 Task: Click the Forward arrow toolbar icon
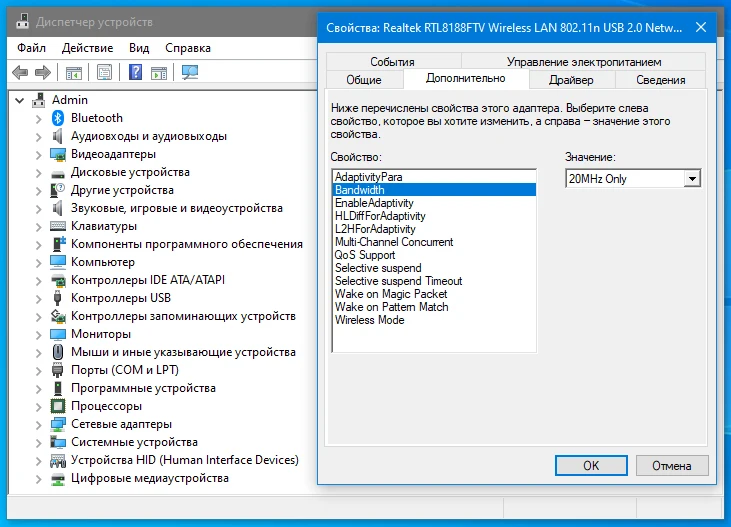point(43,72)
